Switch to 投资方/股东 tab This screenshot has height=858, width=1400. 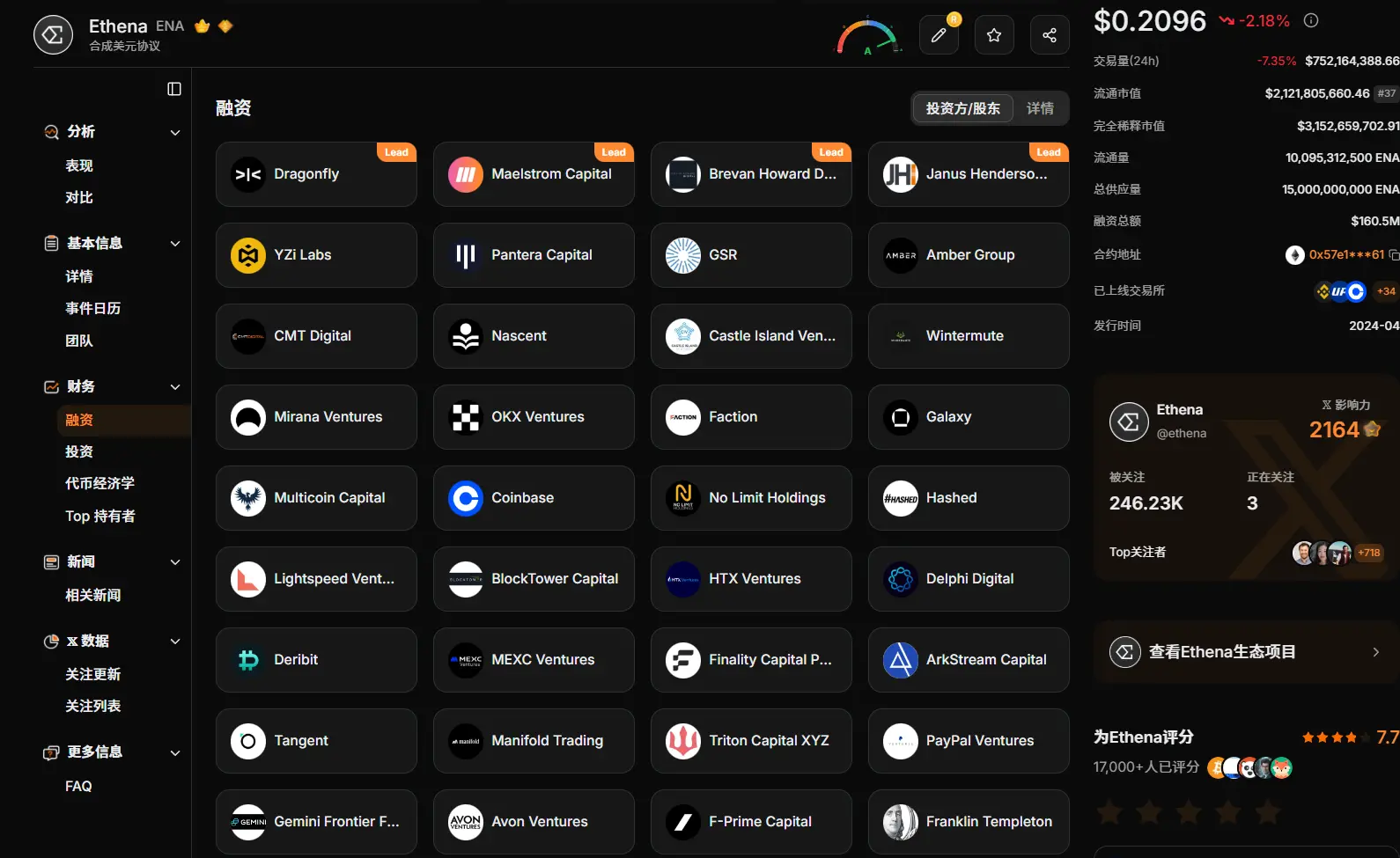point(963,108)
